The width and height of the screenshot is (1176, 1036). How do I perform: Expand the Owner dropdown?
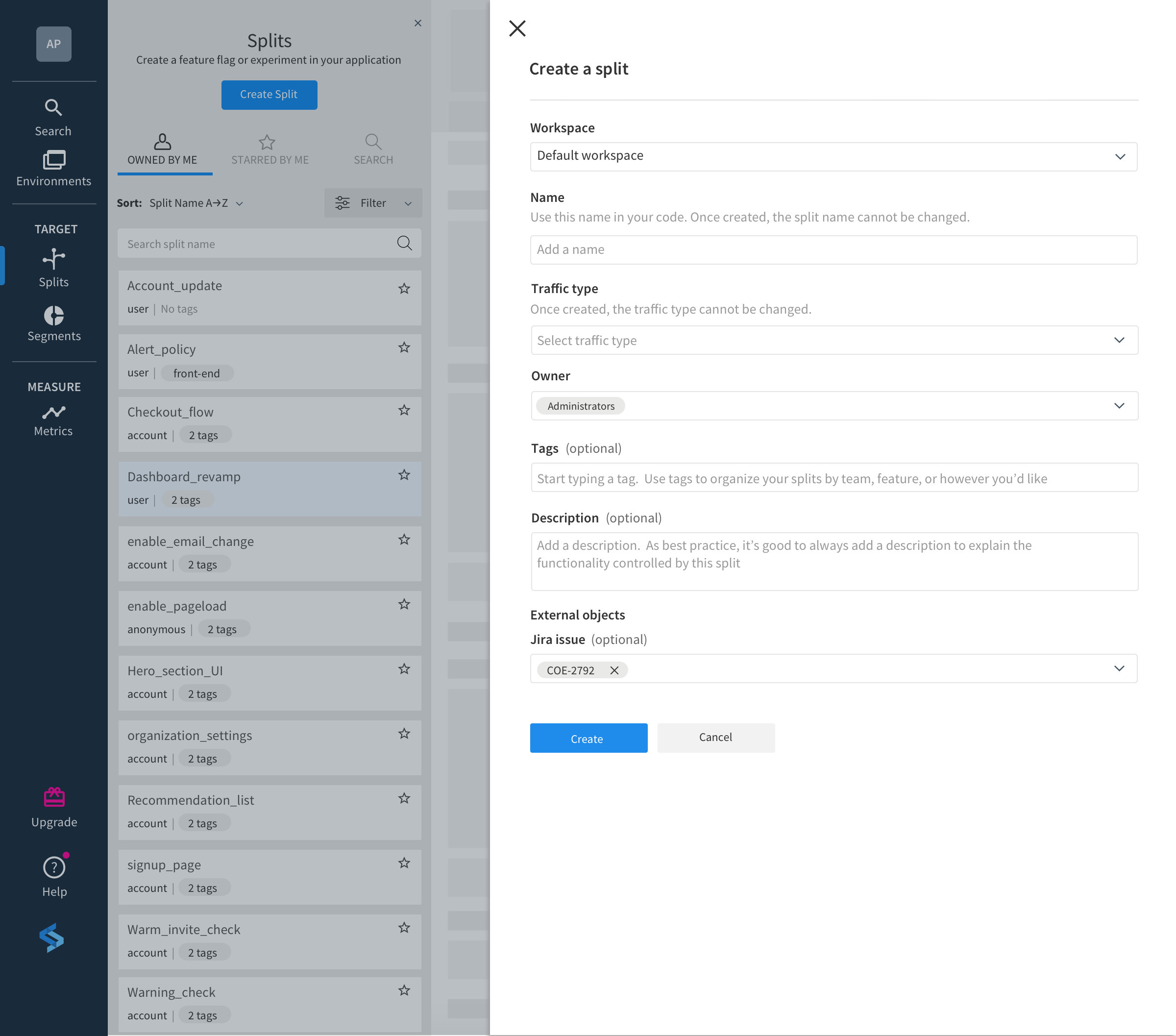1120,405
